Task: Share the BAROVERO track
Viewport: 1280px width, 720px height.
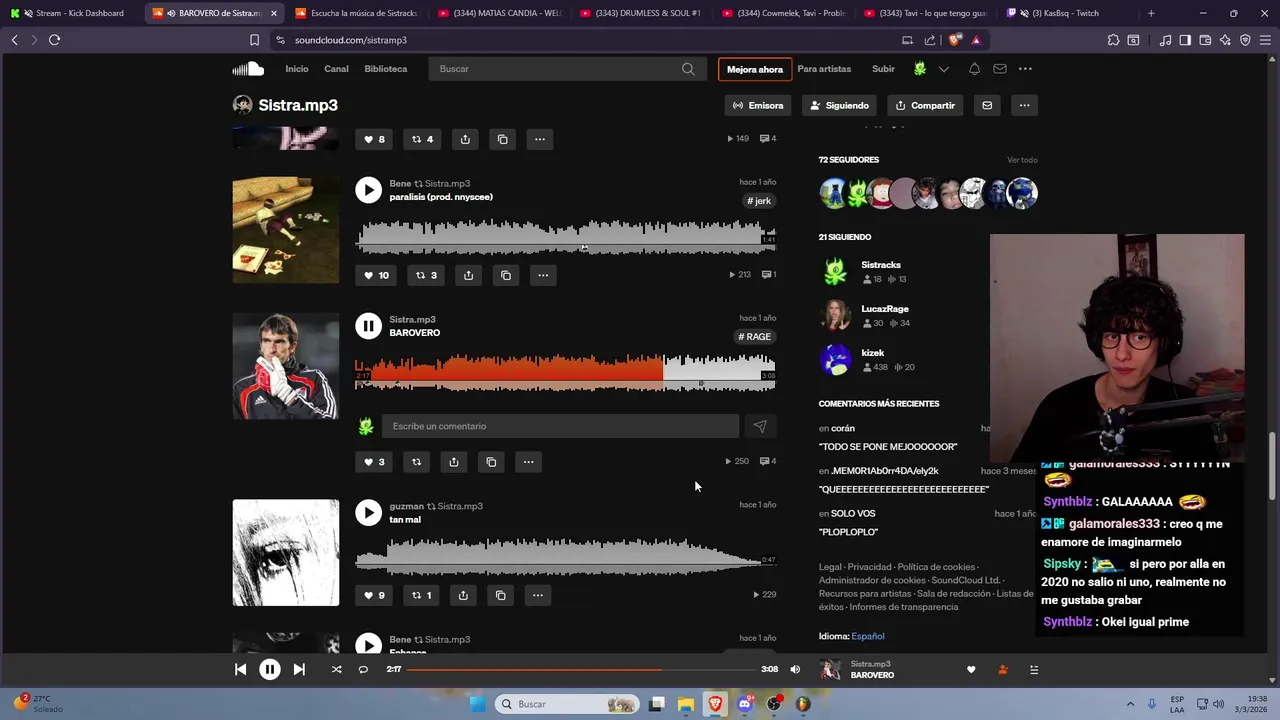Action: (x=454, y=462)
